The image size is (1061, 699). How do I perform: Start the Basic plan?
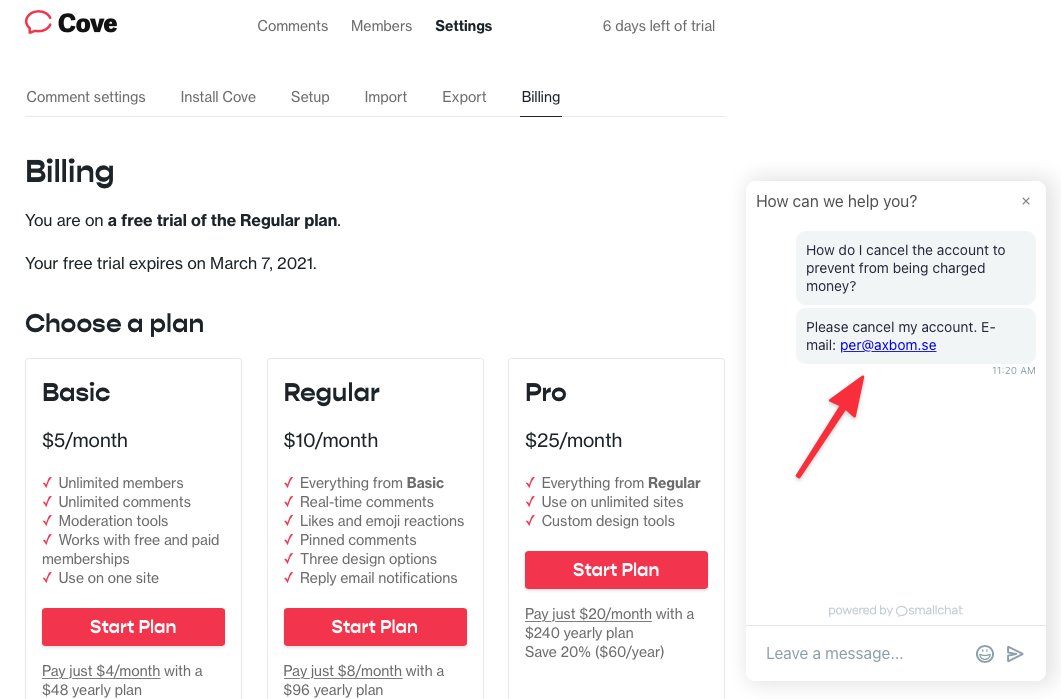[x=133, y=627]
